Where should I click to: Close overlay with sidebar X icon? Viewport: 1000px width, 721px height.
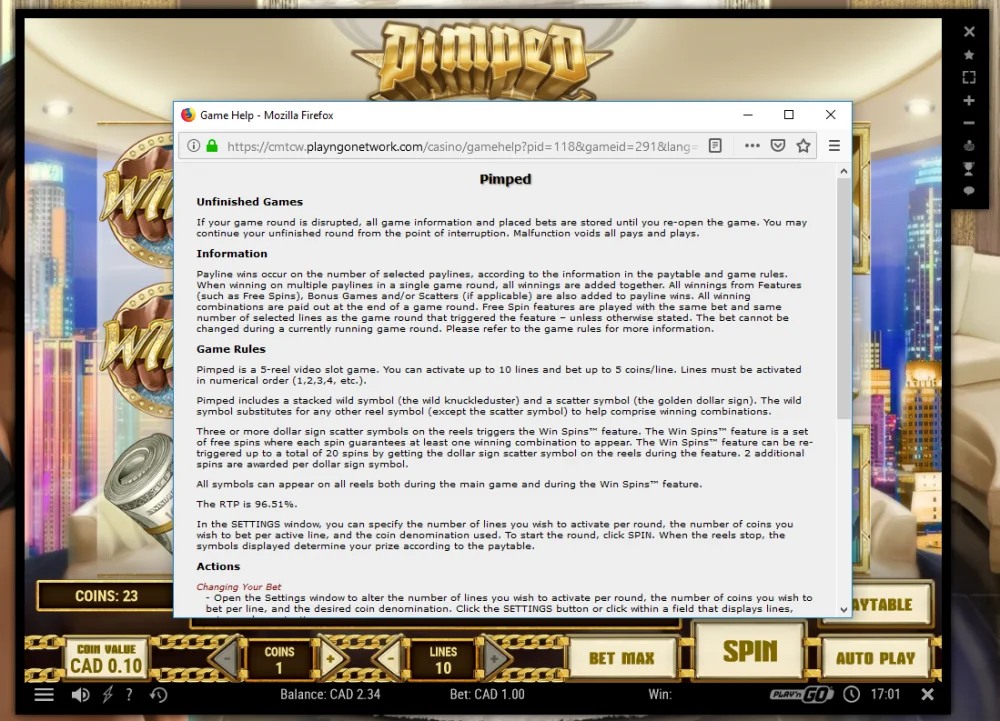tap(969, 31)
